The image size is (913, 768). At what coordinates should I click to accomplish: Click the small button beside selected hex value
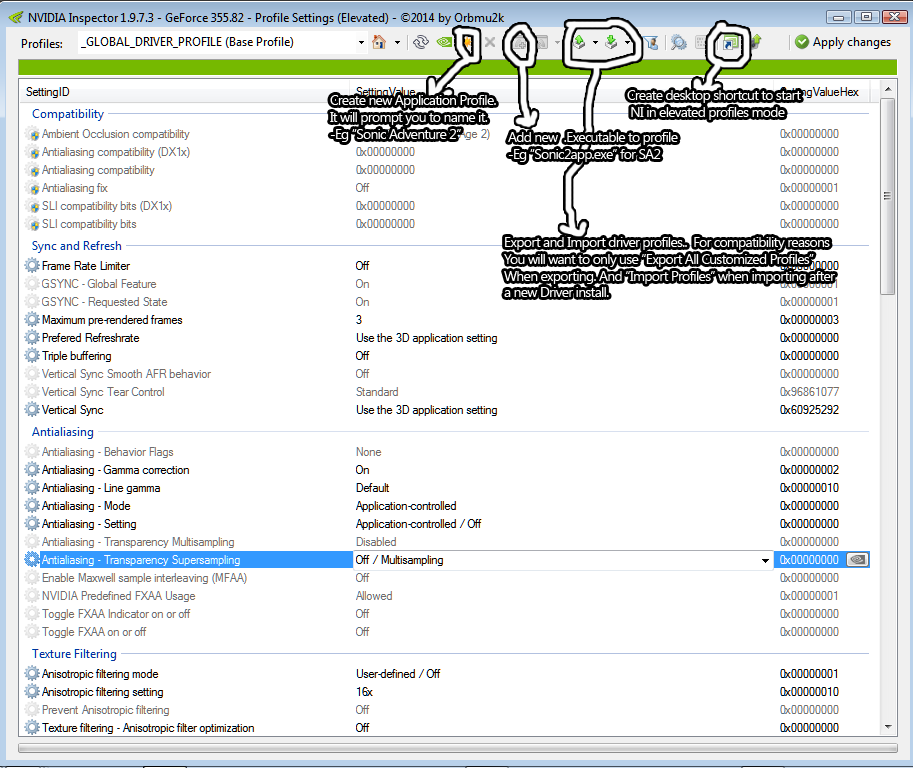click(857, 560)
